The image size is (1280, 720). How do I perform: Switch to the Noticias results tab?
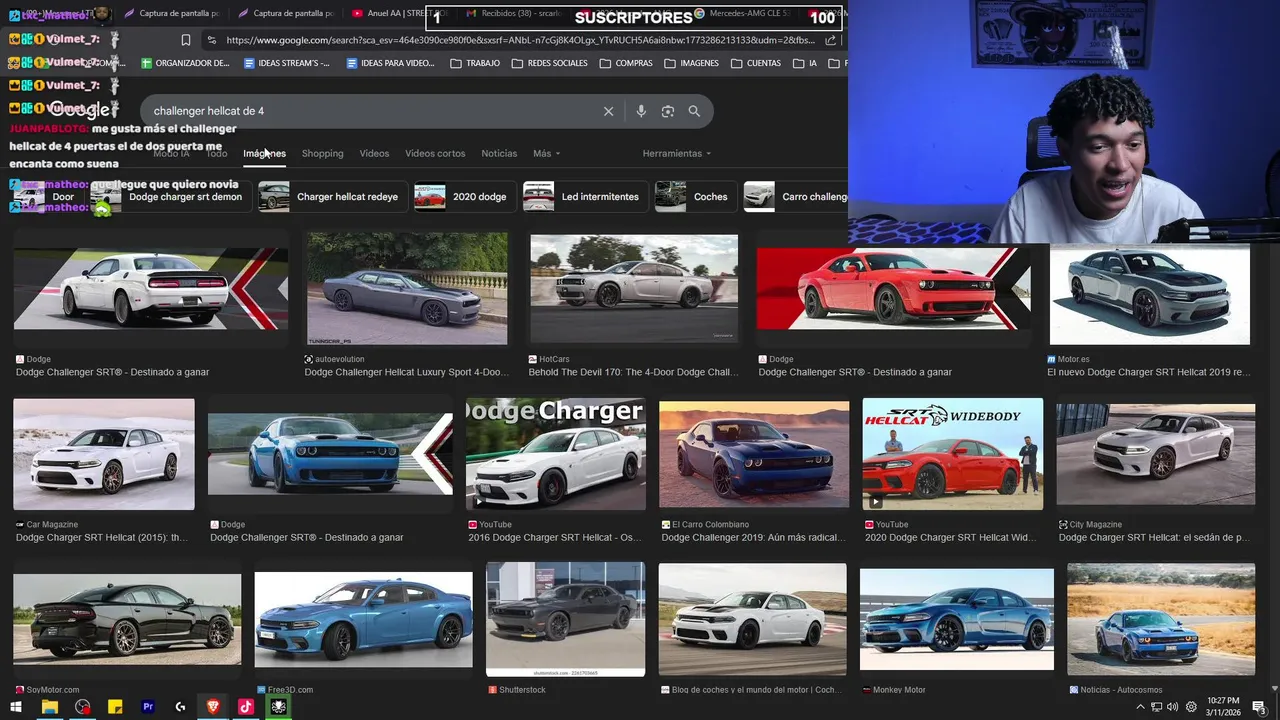point(499,153)
